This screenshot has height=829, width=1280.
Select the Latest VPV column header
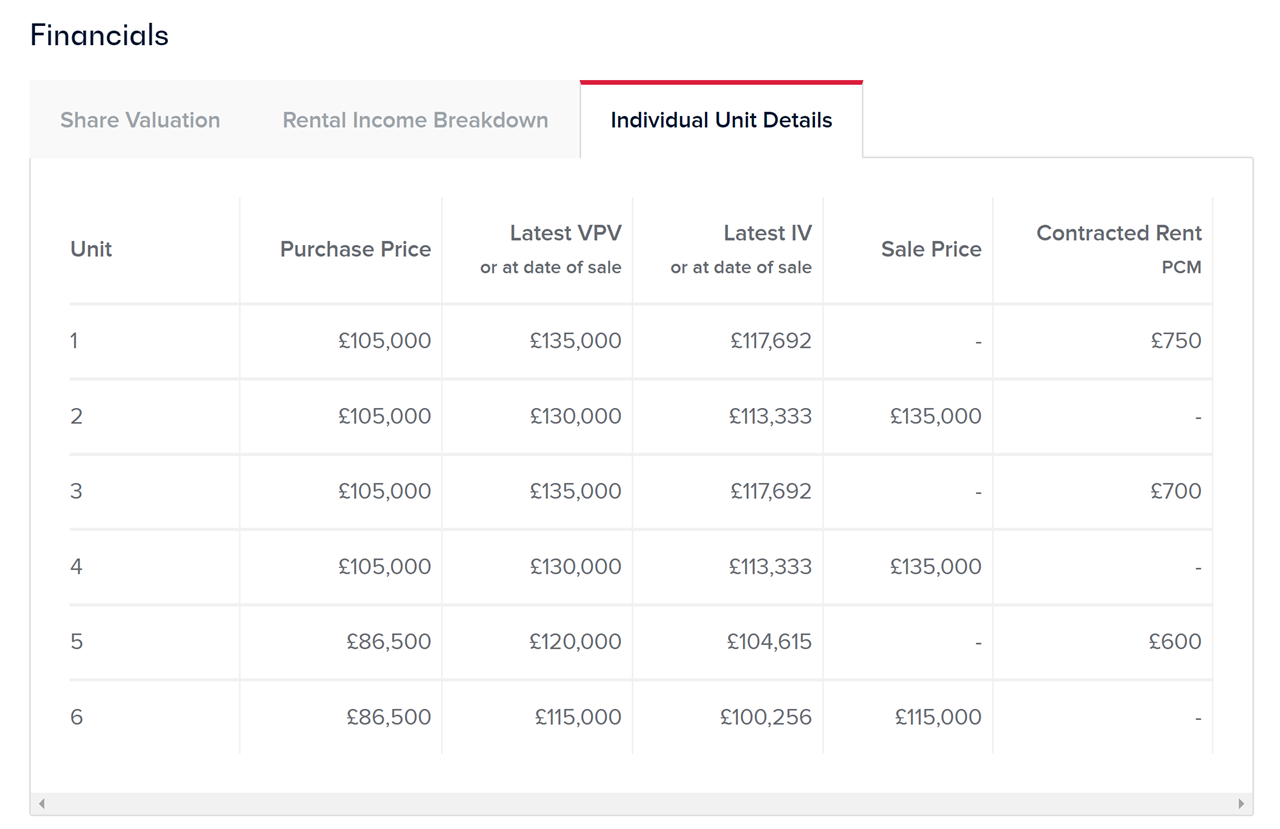click(565, 234)
